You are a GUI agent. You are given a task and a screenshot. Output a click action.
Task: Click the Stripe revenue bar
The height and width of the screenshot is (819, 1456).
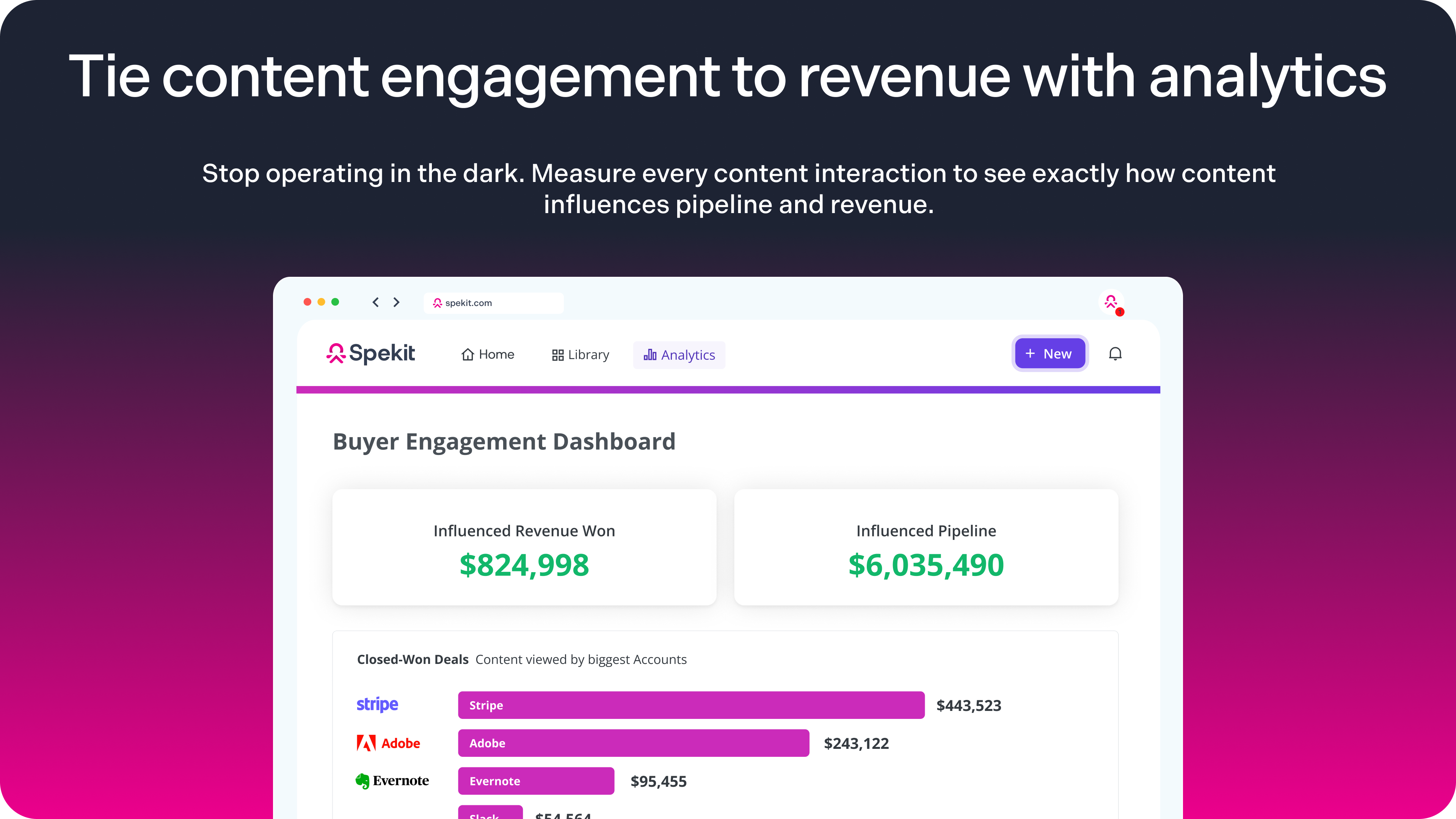click(691, 705)
